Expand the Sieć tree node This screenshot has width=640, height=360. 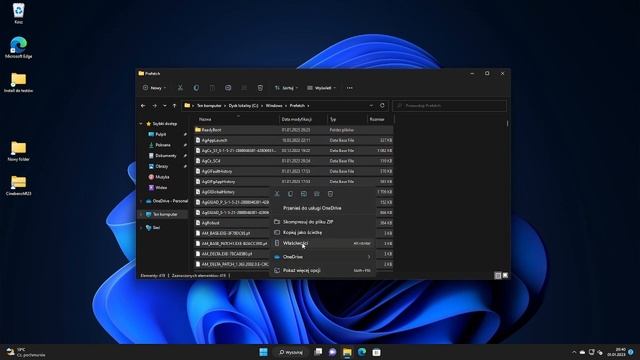[141, 228]
